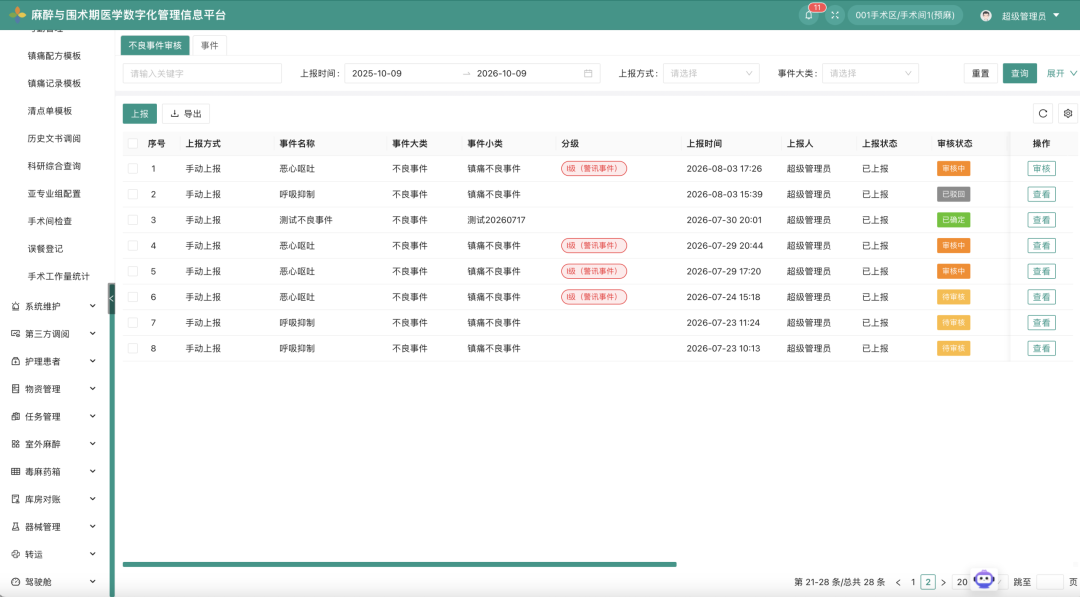Screen dimensions: 1080x597
Task: Collapse the sidebar with the handle arrow
Action: tap(112, 298)
